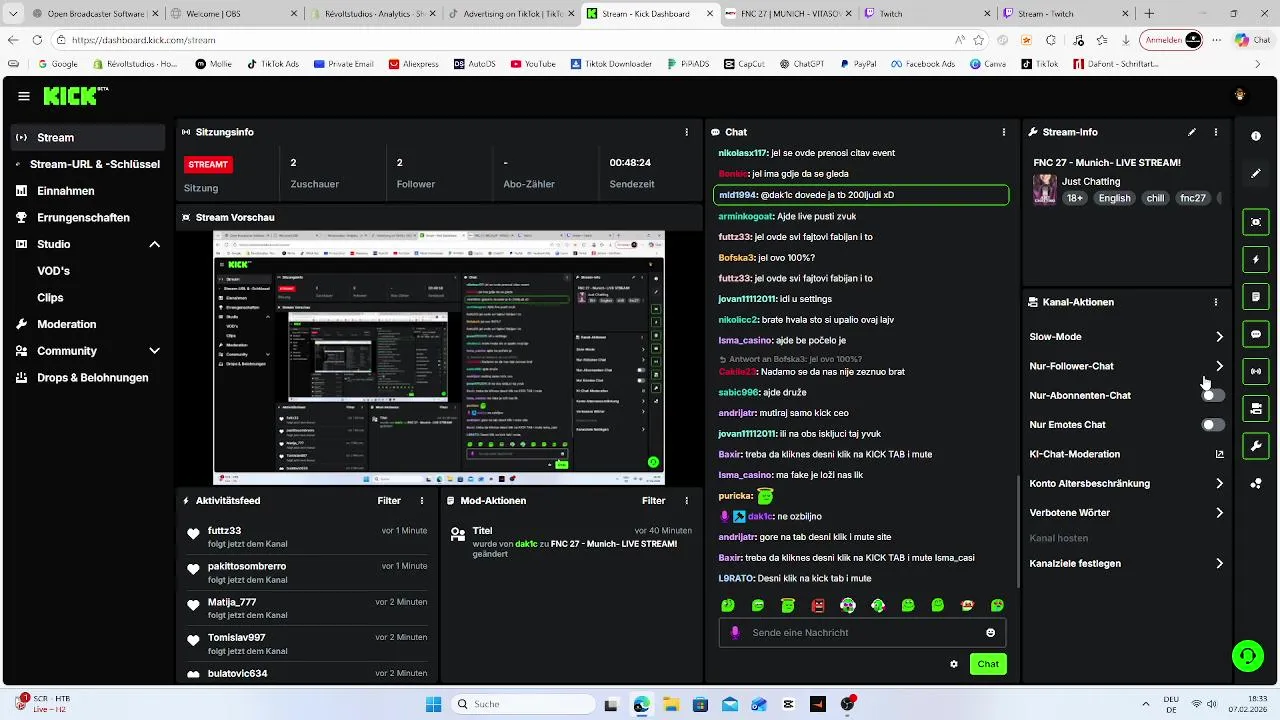Open the Stream-Info three-dot menu
1280x720 pixels.
(x=1216, y=132)
